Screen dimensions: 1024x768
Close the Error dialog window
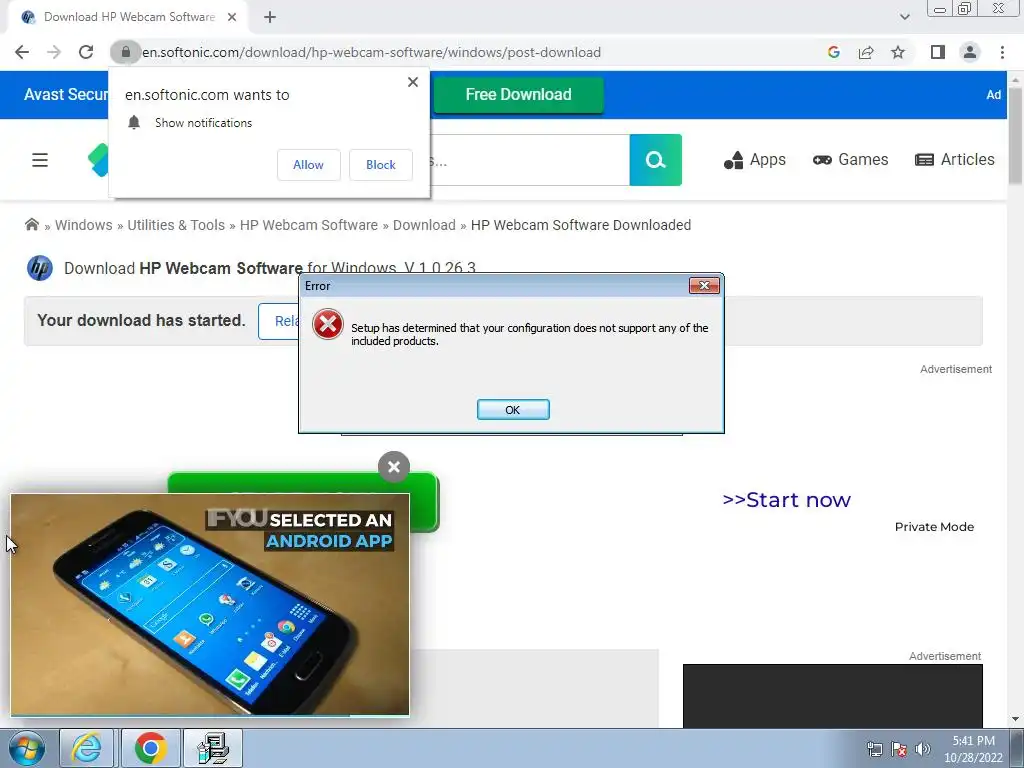click(x=704, y=285)
